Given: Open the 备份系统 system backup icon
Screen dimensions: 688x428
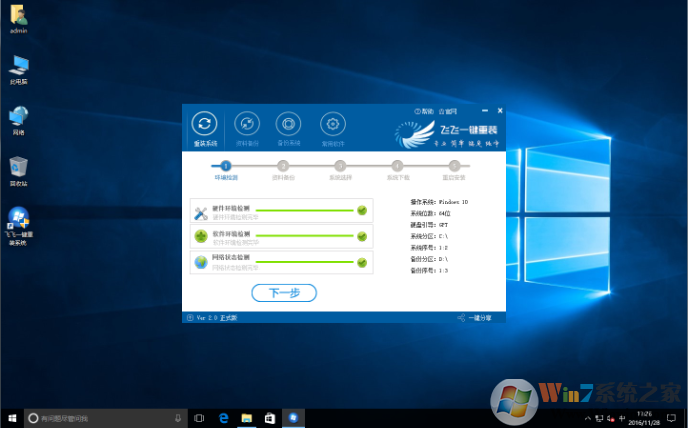Looking at the screenshot, I should point(288,125).
